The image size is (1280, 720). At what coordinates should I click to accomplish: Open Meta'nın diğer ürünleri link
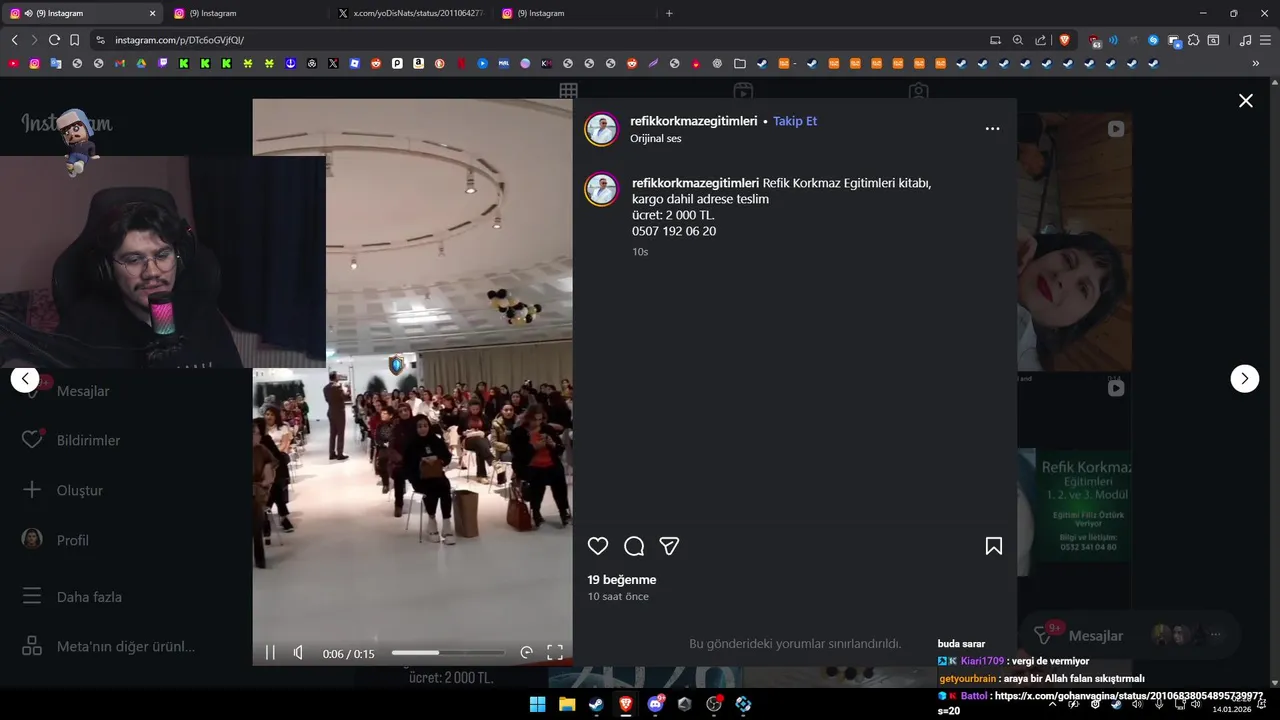[x=110, y=646]
